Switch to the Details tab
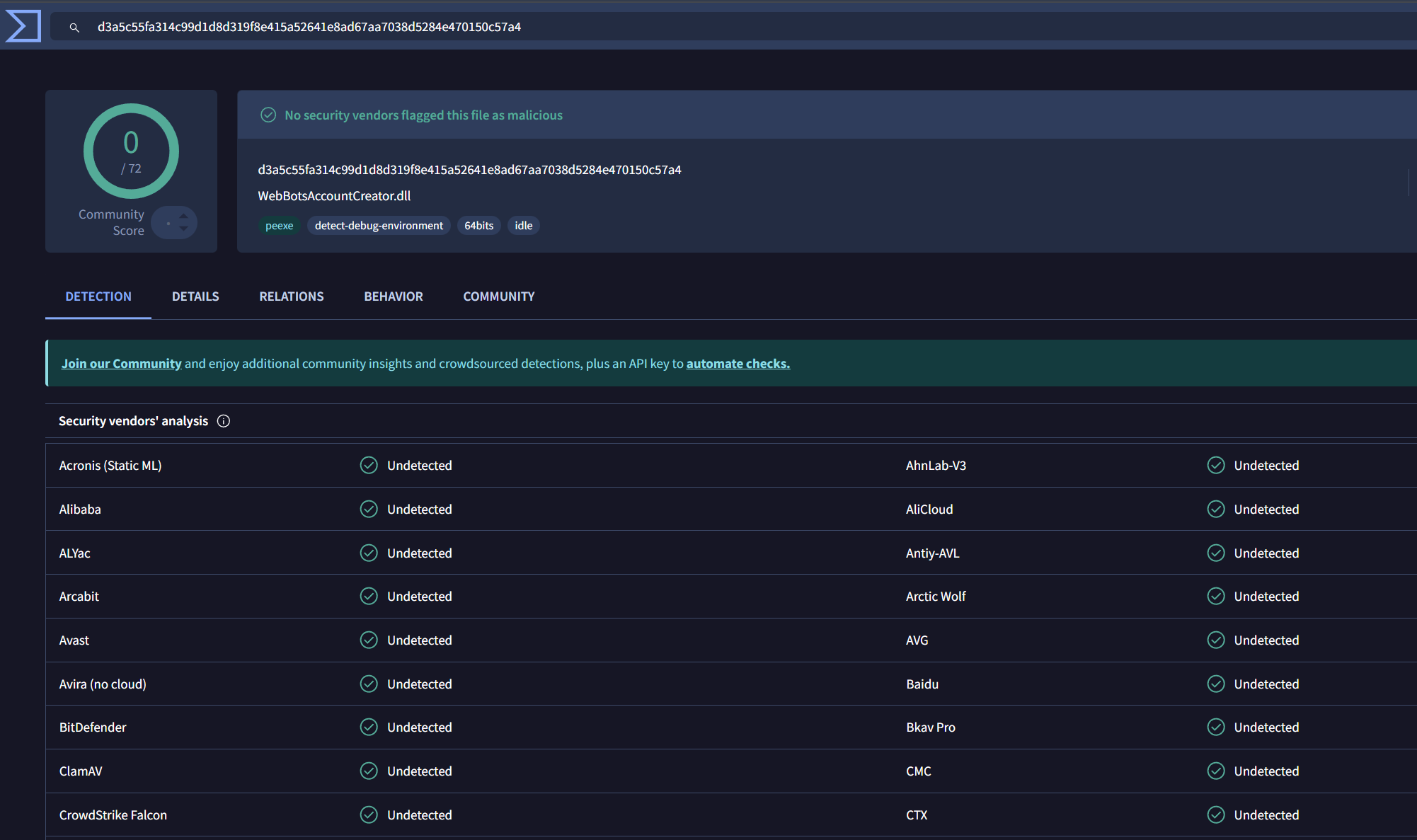This screenshot has height=840, width=1417. tap(195, 297)
